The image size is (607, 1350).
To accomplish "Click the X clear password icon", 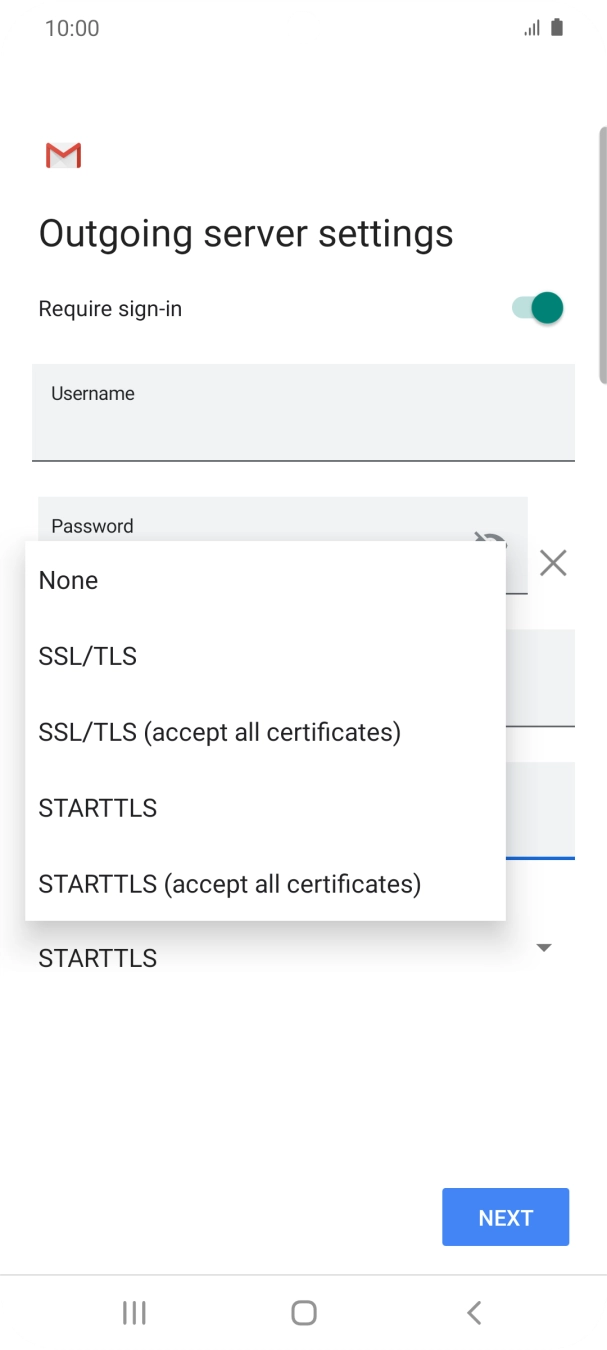I will pos(553,563).
